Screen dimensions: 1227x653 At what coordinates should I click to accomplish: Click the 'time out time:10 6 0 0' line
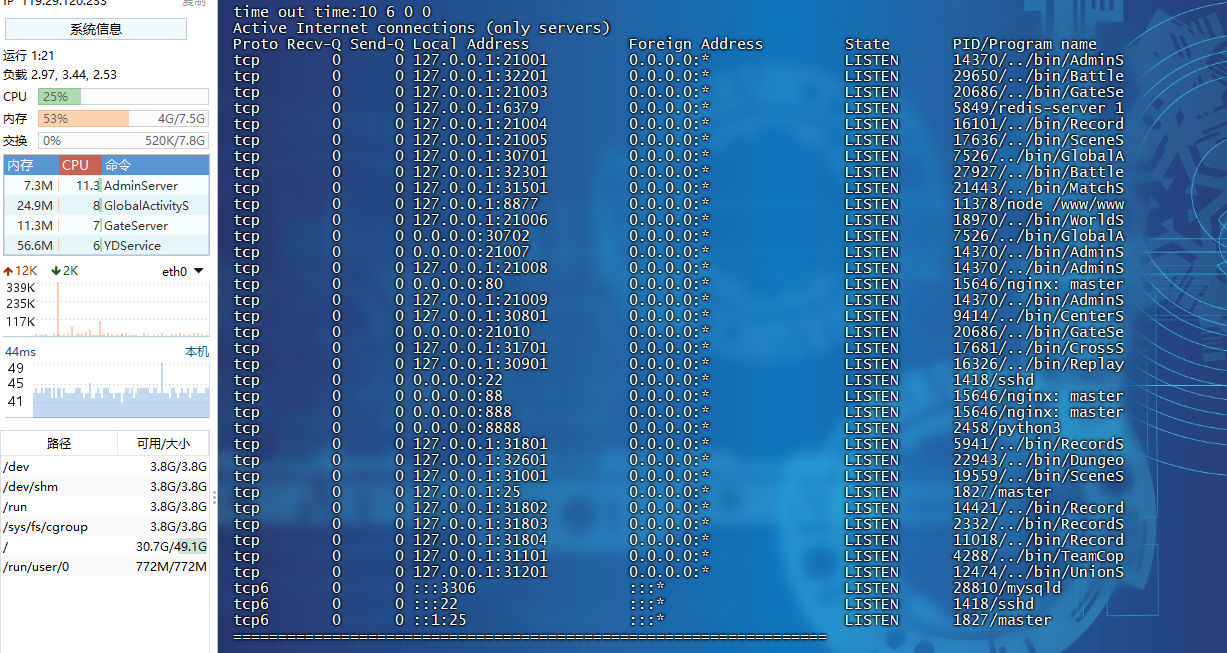332,12
